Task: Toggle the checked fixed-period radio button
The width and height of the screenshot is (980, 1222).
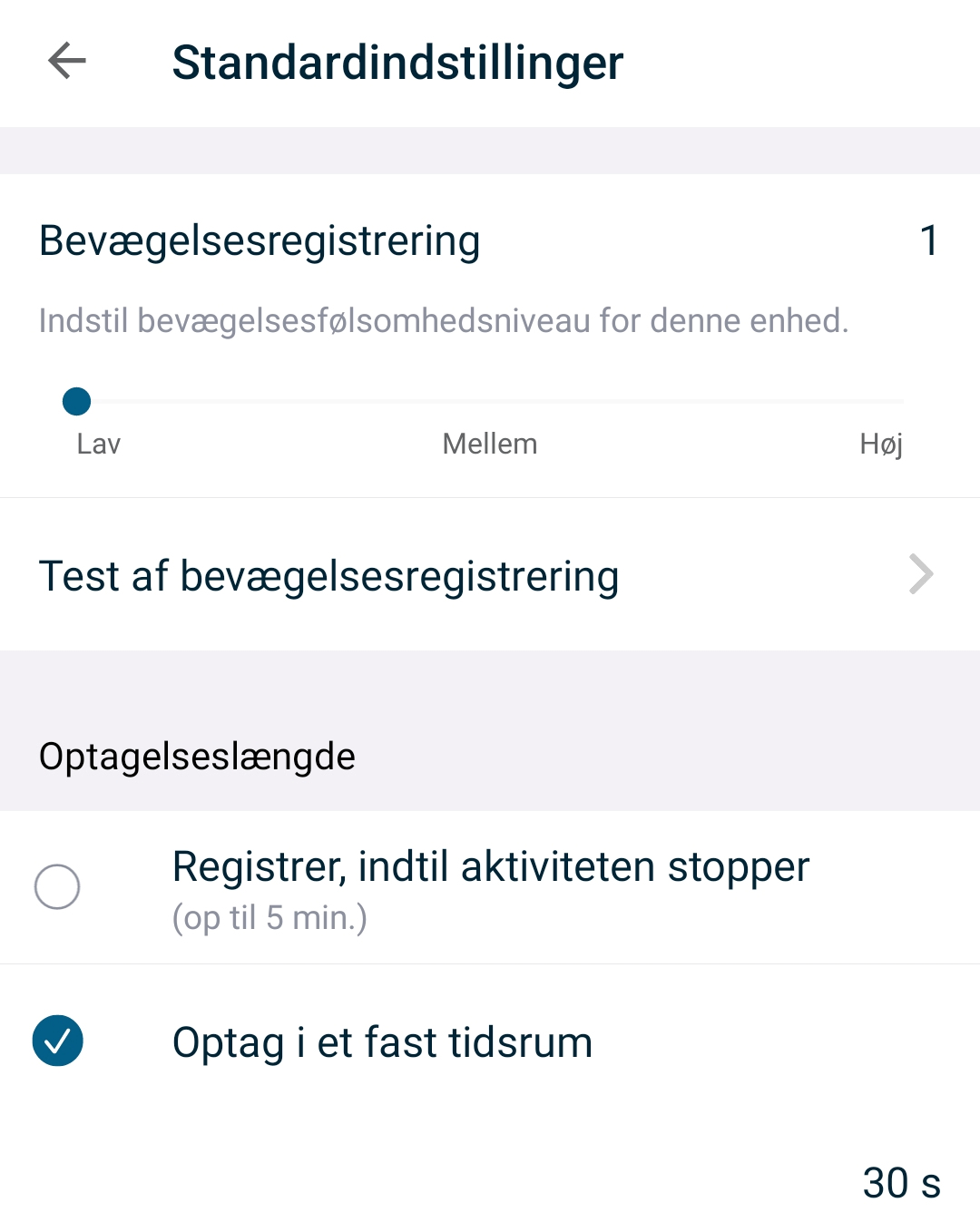Action: [x=57, y=1041]
